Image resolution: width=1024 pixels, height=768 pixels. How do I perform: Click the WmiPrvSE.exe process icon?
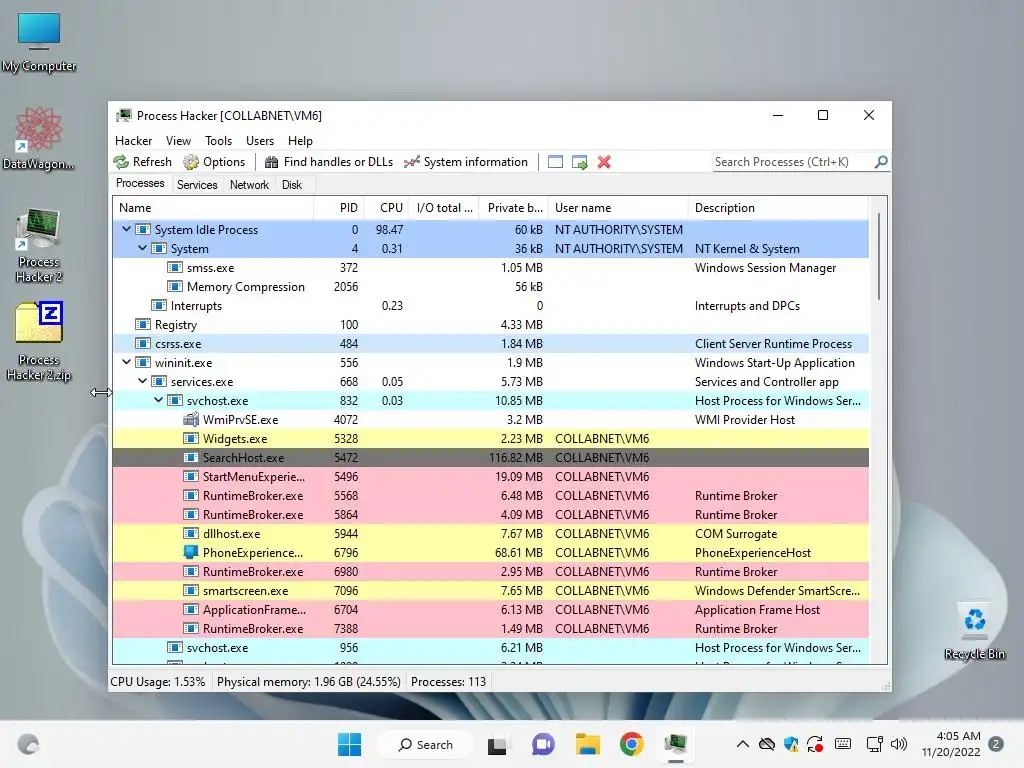pyautogui.click(x=191, y=419)
